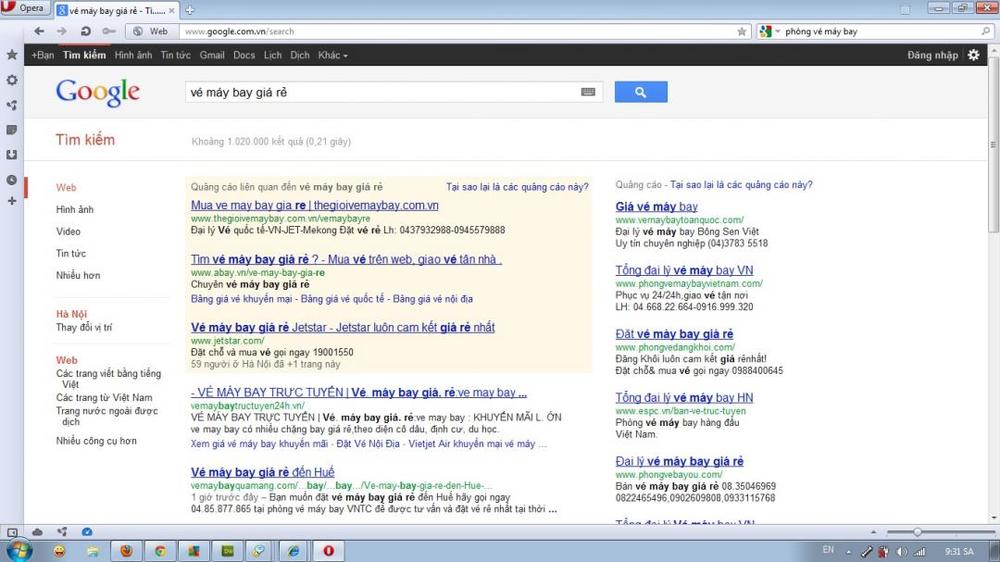Select 'Tin tức' in left filter list
The width and height of the screenshot is (1000, 562).
click(71, 253)
